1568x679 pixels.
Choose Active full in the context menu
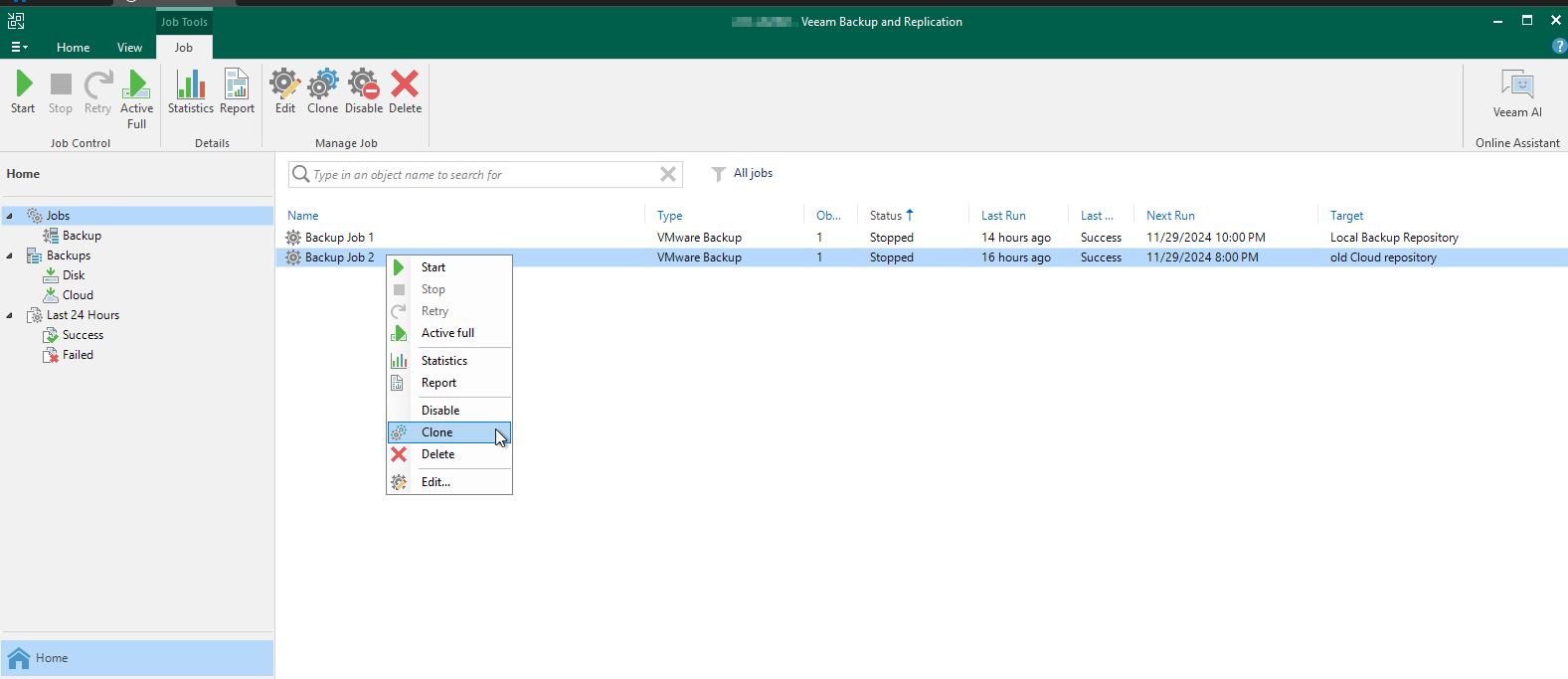(449, 333)
